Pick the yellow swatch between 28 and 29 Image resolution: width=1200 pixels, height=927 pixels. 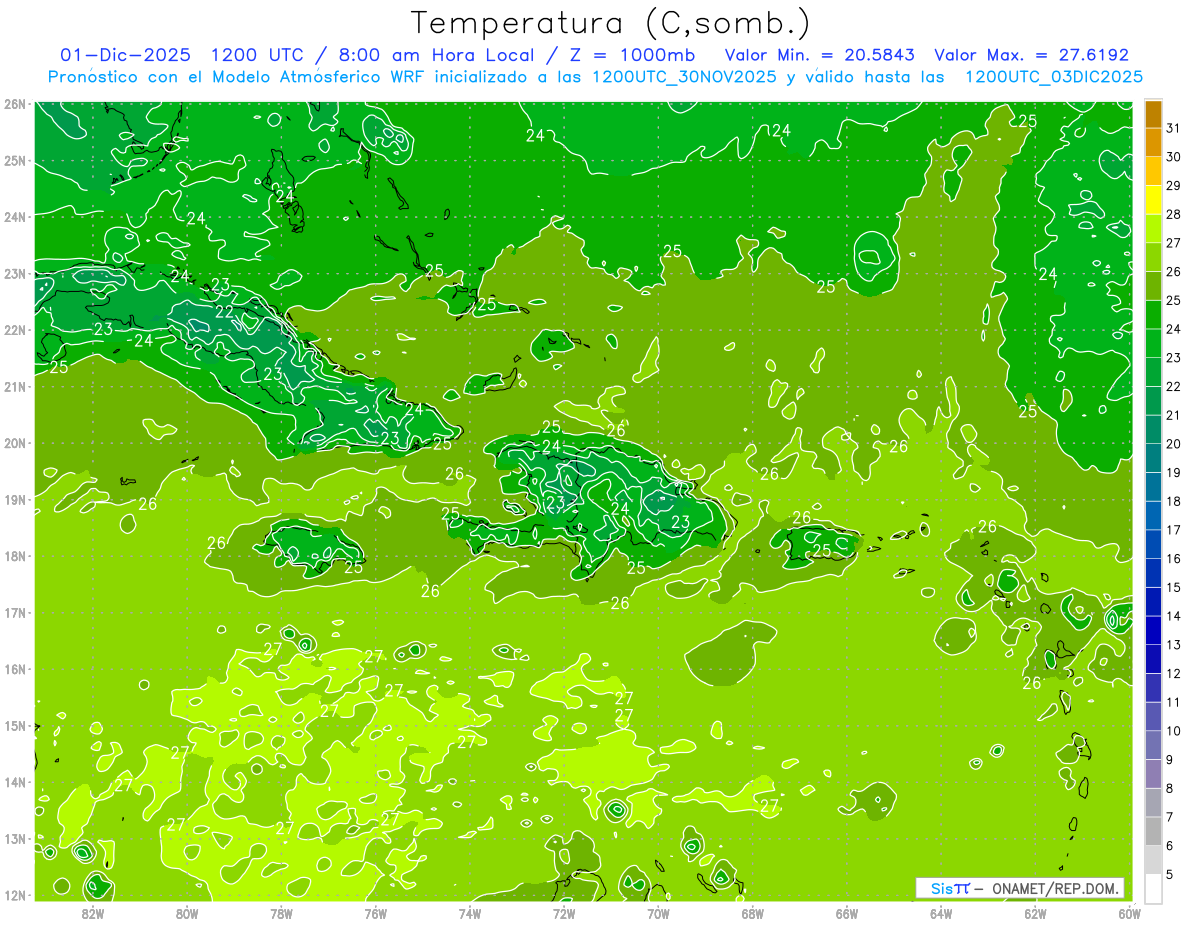point(1153,200)
